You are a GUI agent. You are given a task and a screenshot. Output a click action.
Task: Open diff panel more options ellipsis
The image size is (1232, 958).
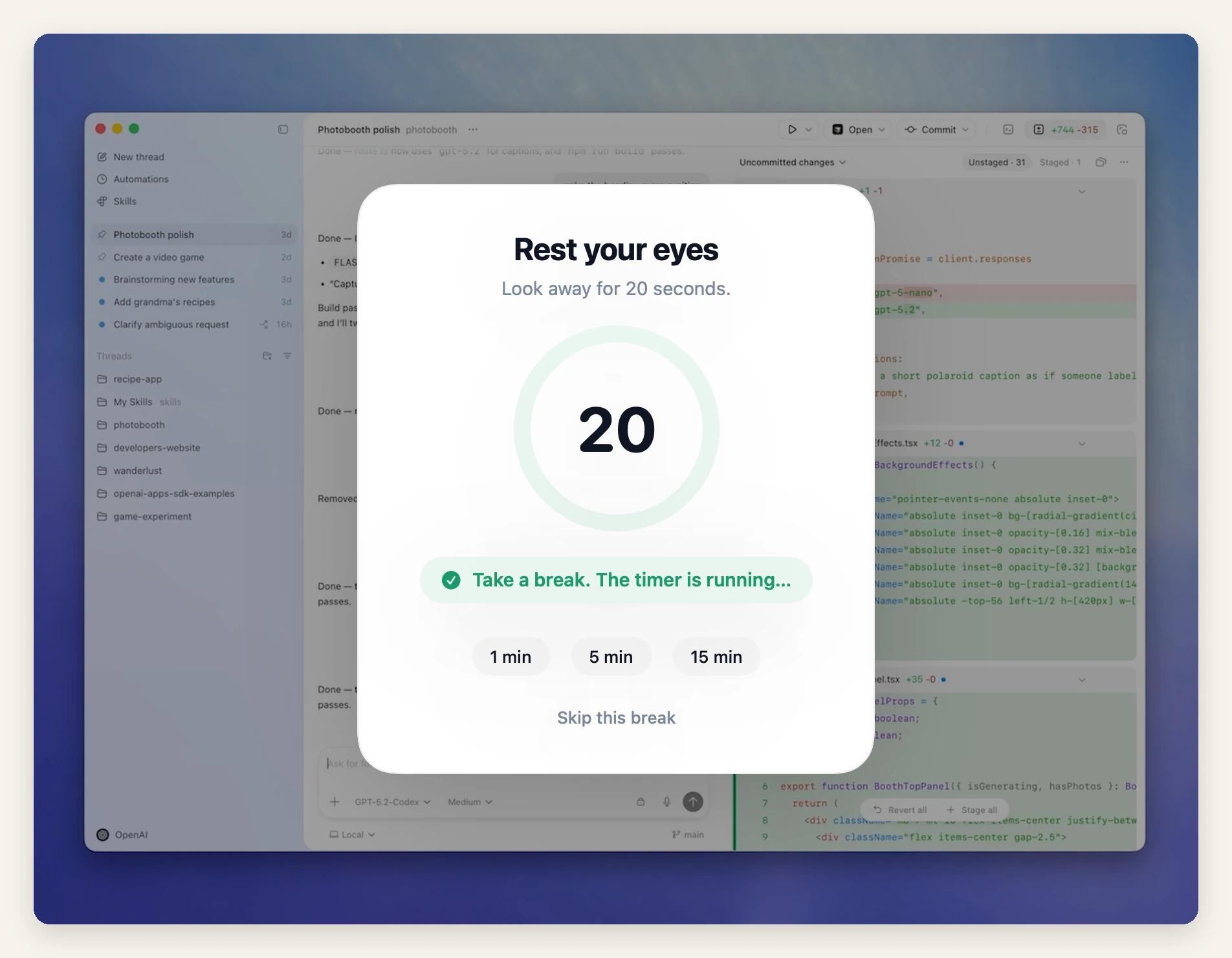pos(1124,162)
